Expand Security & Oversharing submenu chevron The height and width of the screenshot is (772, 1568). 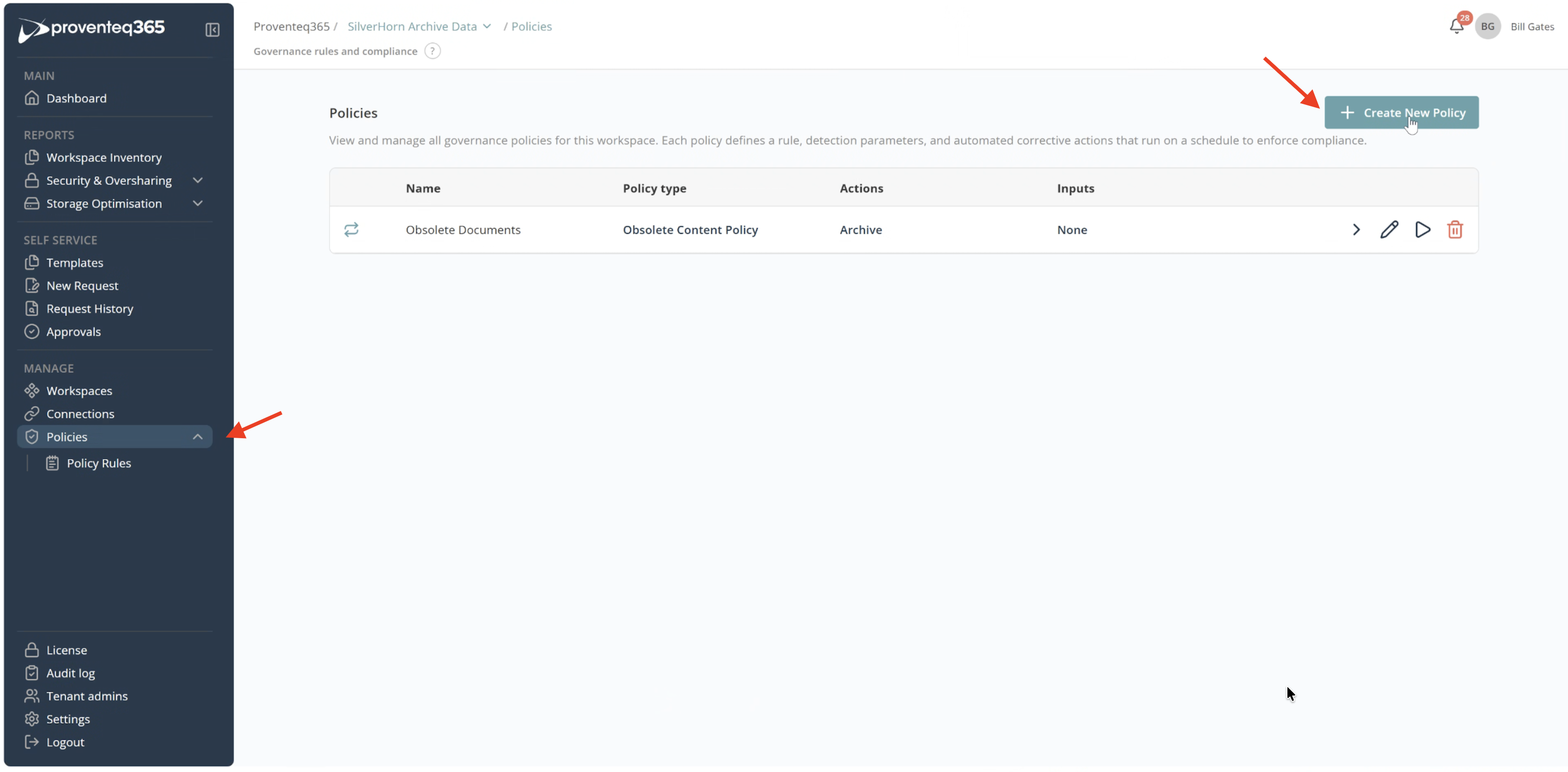tap(197, 180)
